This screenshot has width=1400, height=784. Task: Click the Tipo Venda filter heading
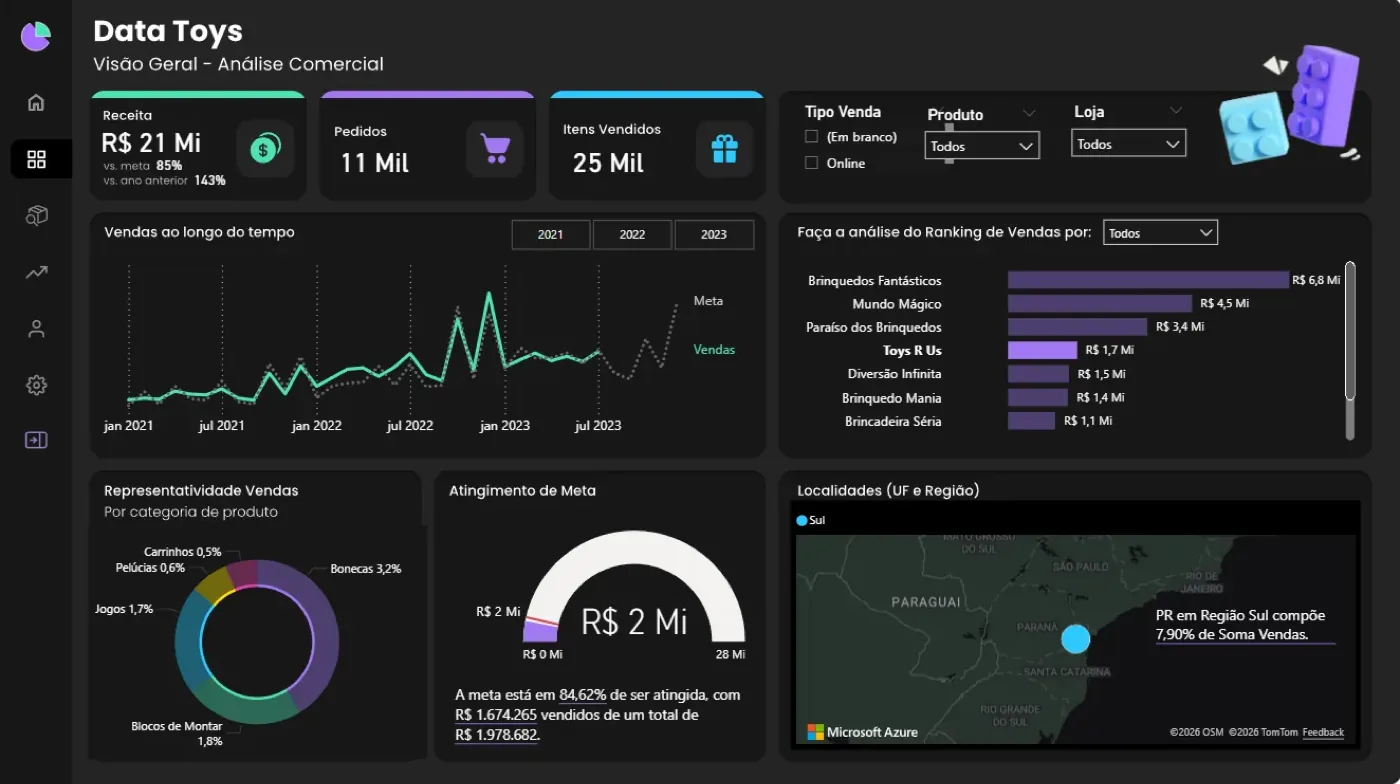pos(843,112)
